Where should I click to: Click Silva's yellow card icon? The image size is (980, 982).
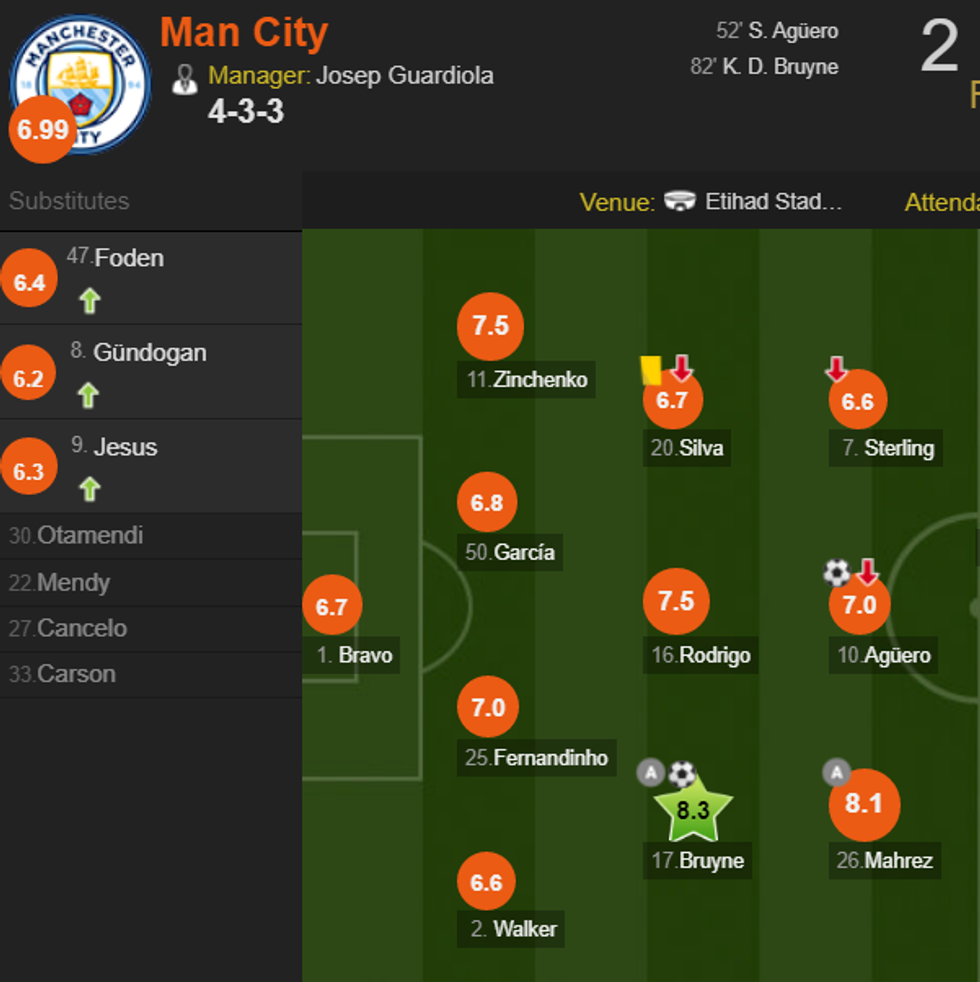pyautogui.click(x=651, y=371)
